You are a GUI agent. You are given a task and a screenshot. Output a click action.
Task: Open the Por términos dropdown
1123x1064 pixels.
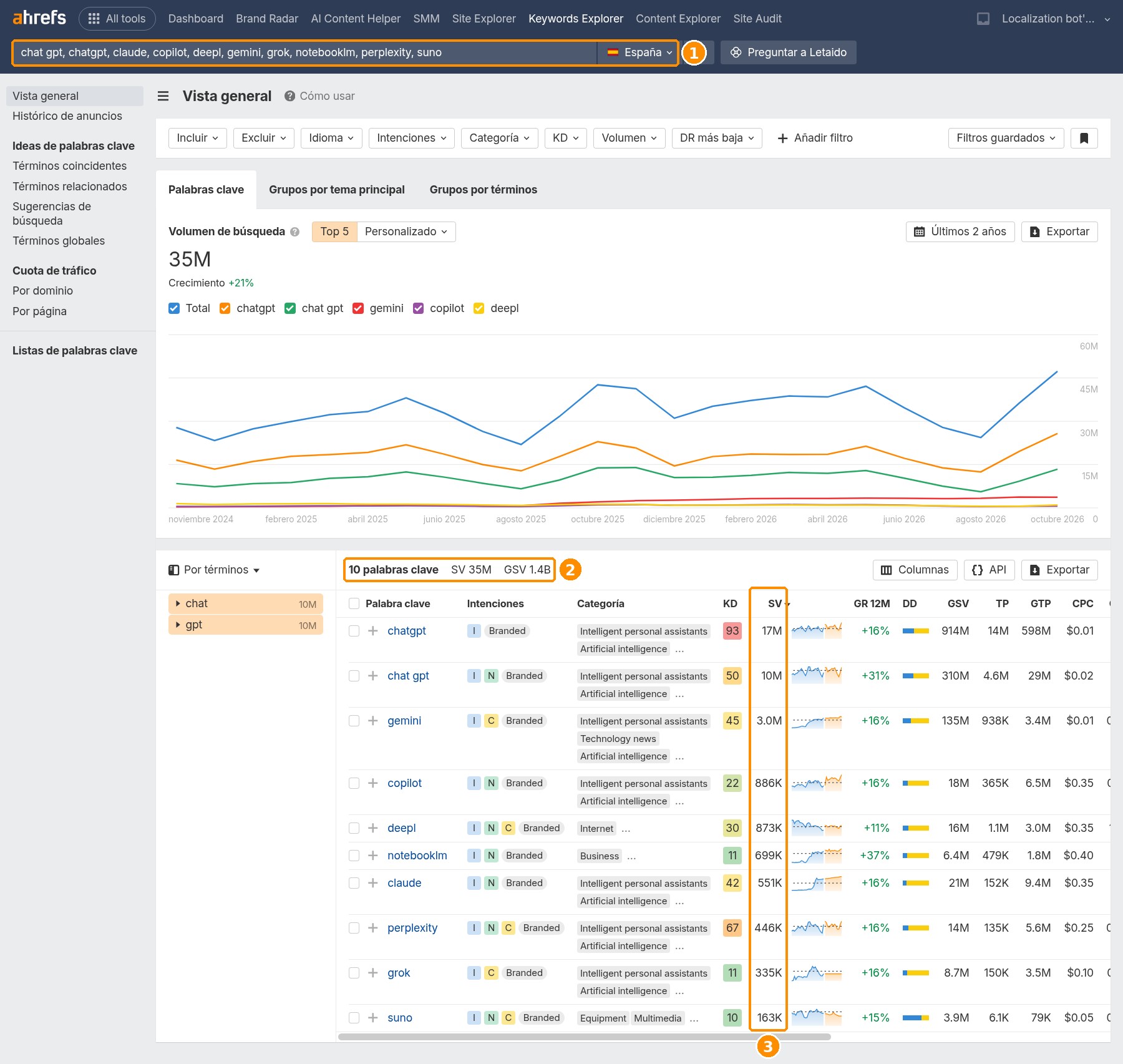pyautogui.click(x=215, y=570)
